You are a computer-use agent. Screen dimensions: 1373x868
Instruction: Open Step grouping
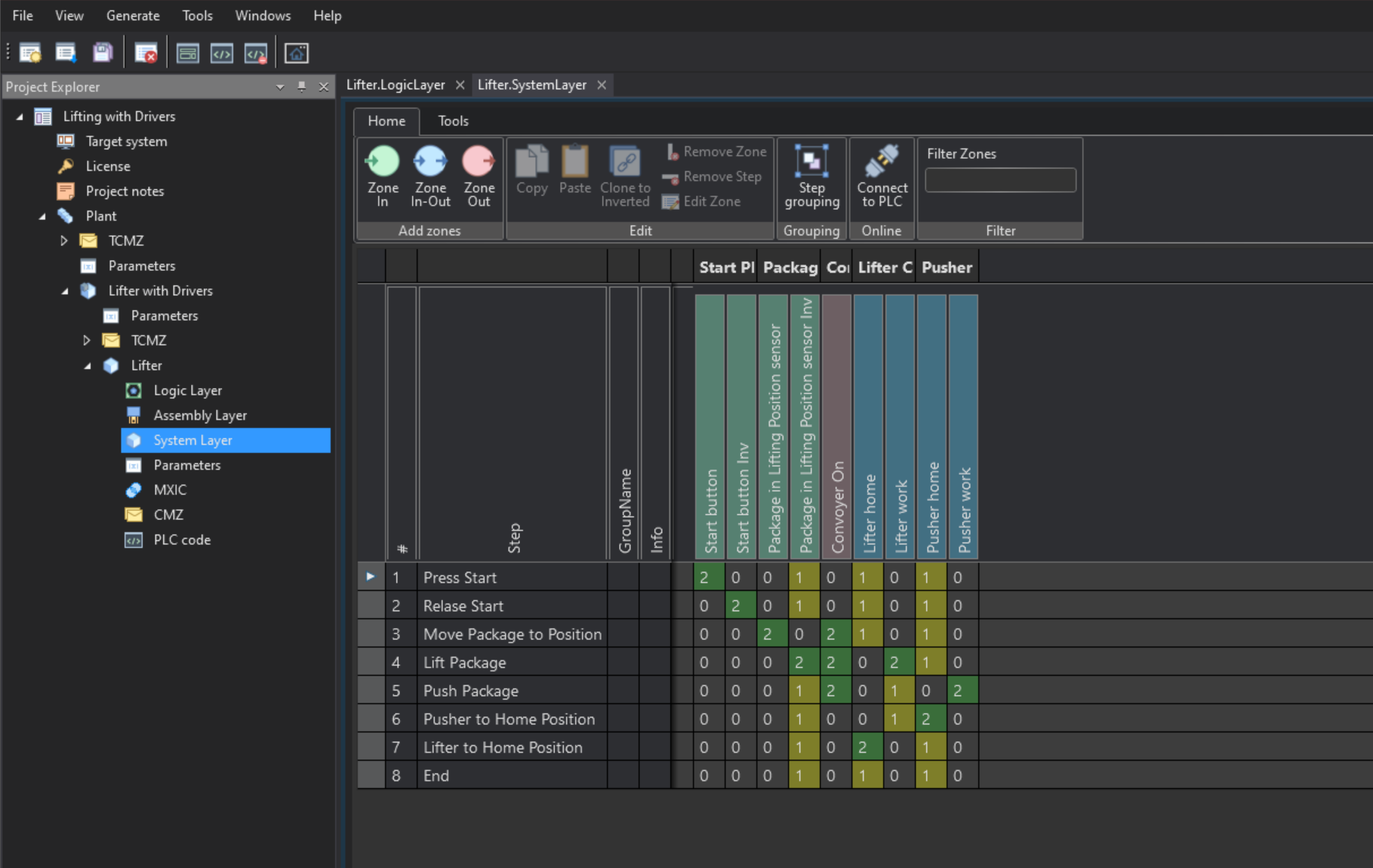pyautogui.click(x=811, y=177)
